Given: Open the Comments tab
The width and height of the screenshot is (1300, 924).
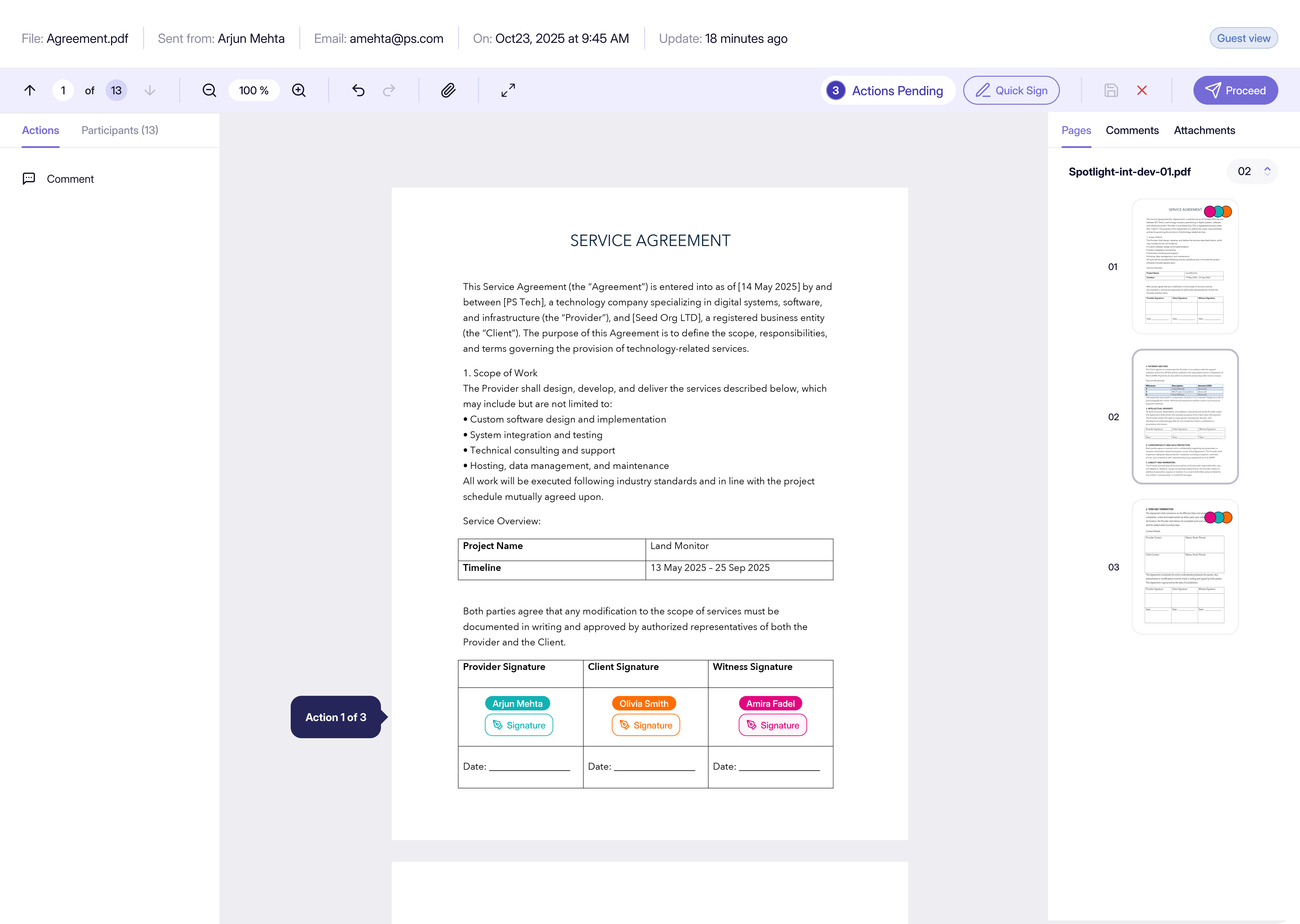Looking at the screenshot, I should point(1132,130).
